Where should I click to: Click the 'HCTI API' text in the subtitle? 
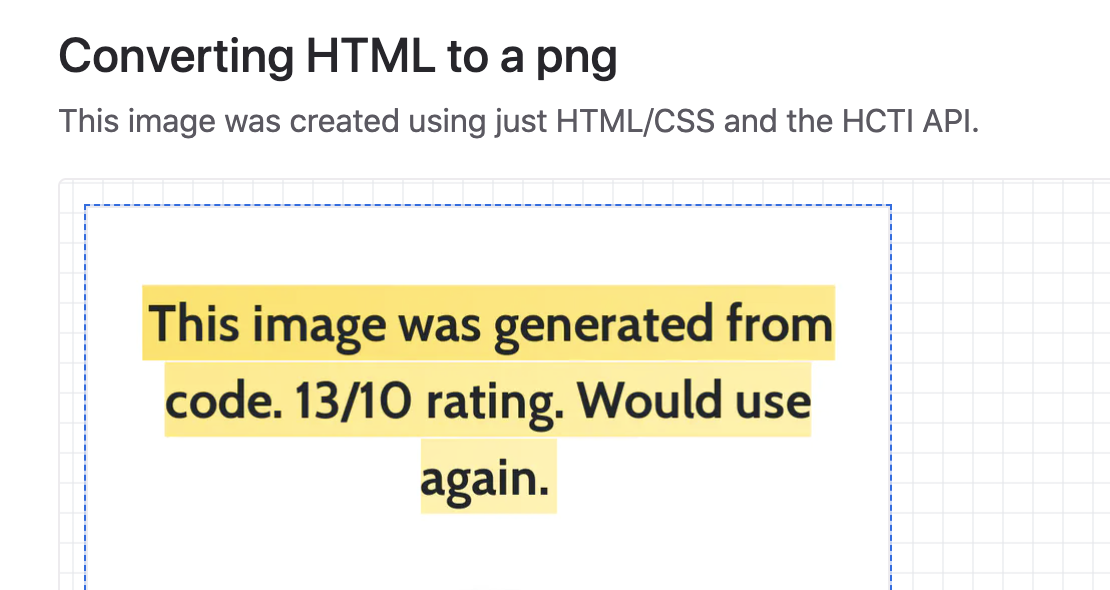[x=910, y=121]
